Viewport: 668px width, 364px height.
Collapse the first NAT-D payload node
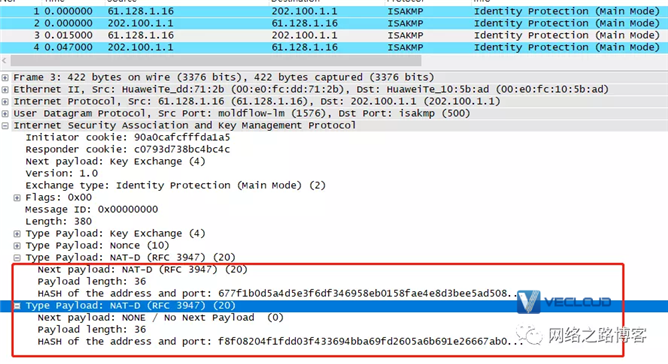(17, 258)
